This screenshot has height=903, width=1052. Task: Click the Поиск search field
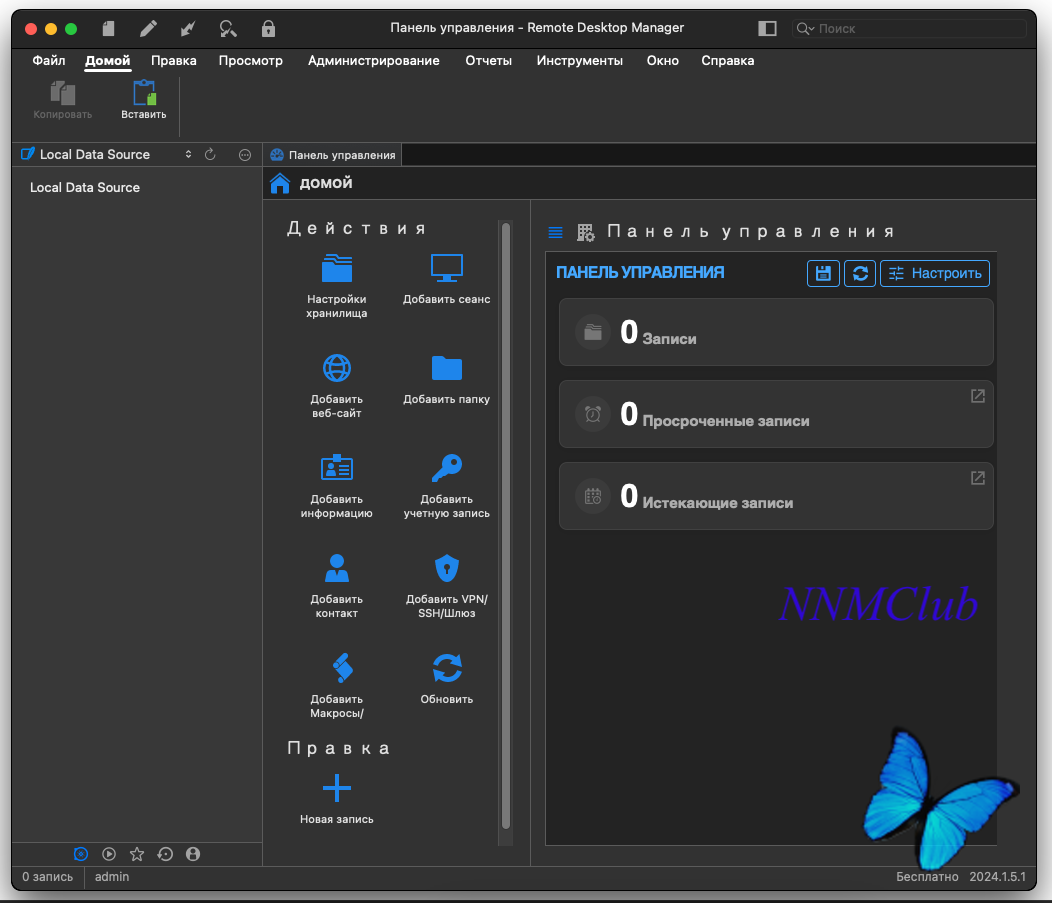pos(910,29)
